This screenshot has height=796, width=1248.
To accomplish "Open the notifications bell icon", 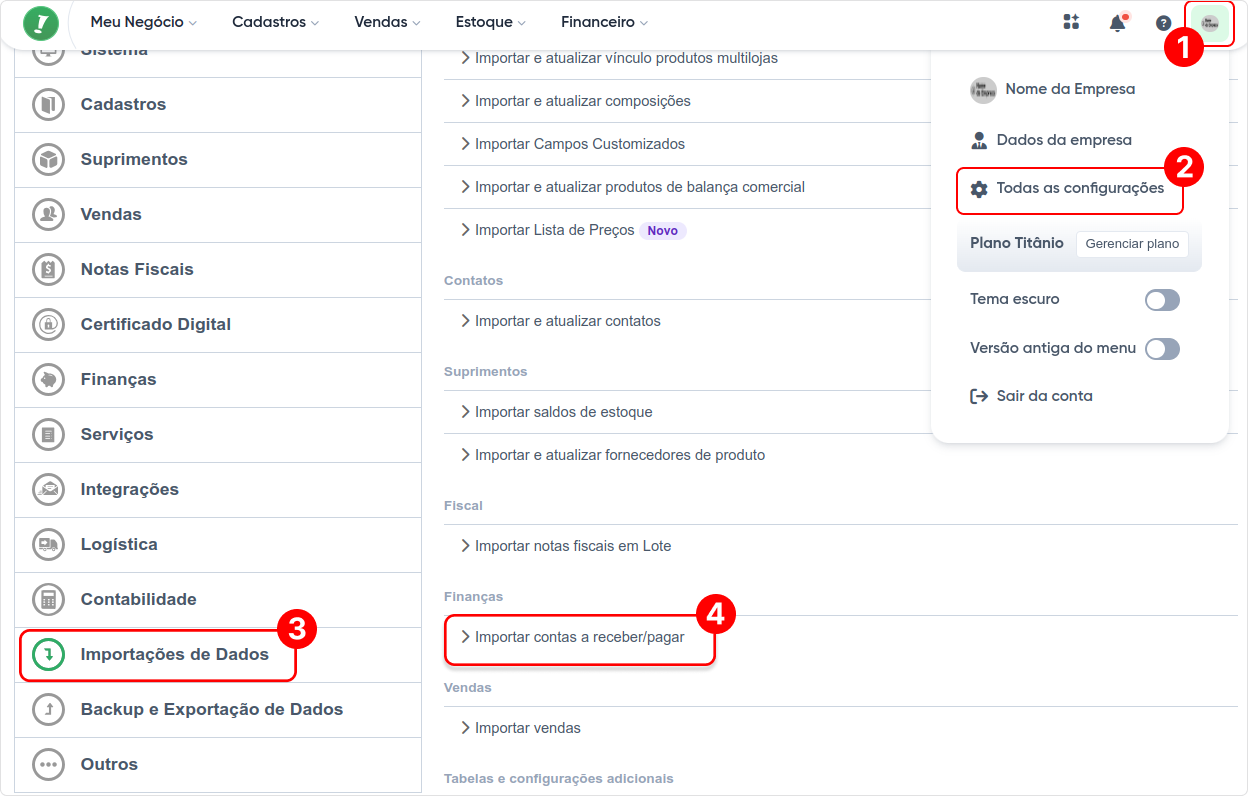I will (x=1118, y=22).
